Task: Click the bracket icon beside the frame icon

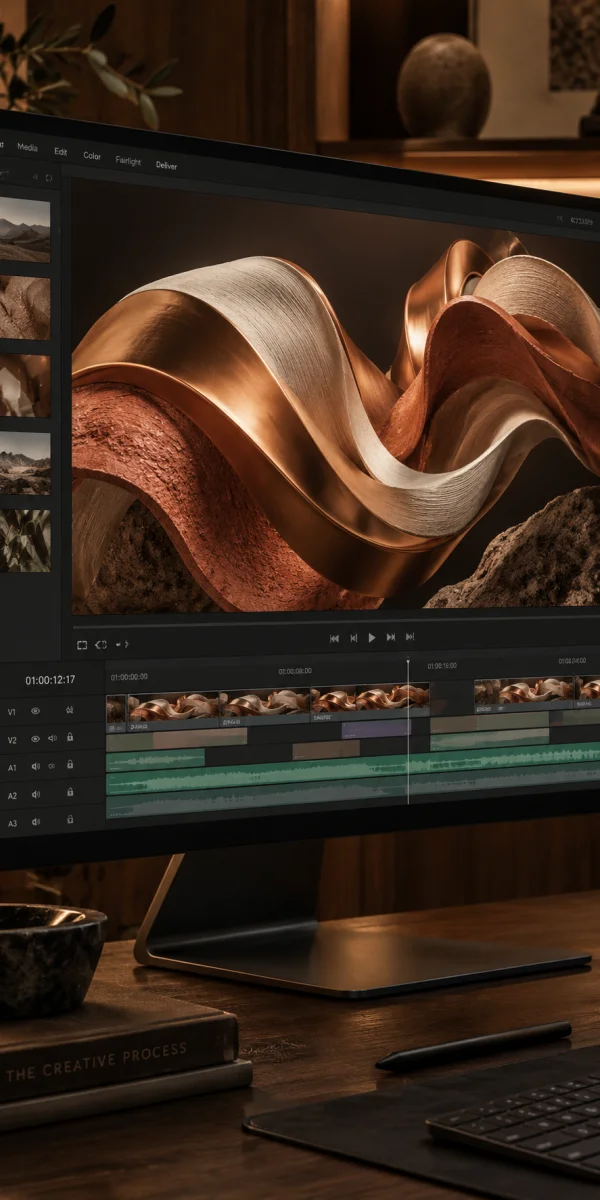Action: [101, 645]
